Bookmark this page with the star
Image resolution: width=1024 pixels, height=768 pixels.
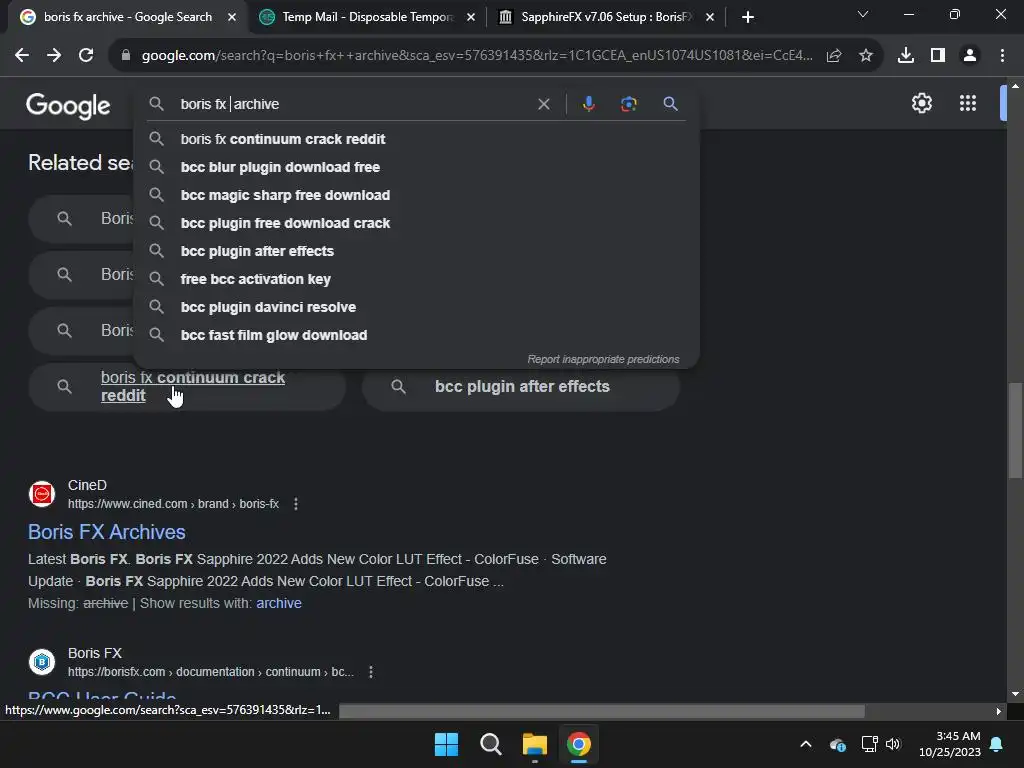click(866, 56)
